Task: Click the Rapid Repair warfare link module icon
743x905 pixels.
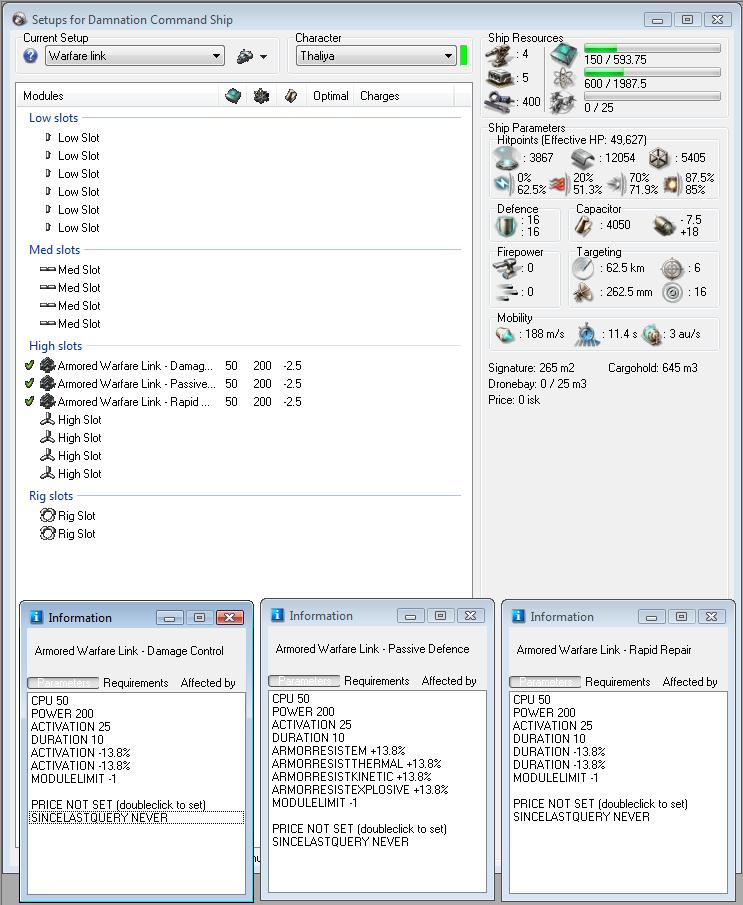Action: pos(47,401)
